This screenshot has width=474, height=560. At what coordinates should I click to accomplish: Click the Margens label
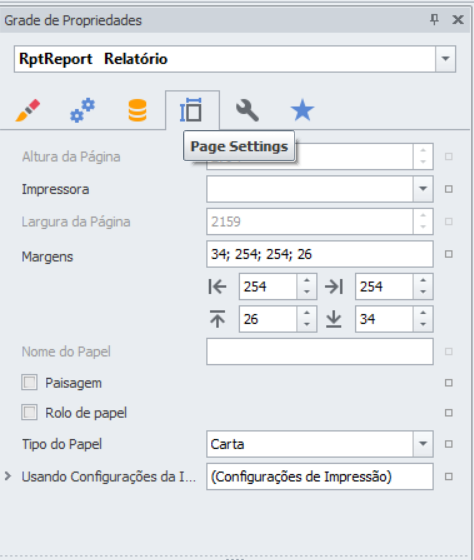pyautogui.click(x=47, y=257)
